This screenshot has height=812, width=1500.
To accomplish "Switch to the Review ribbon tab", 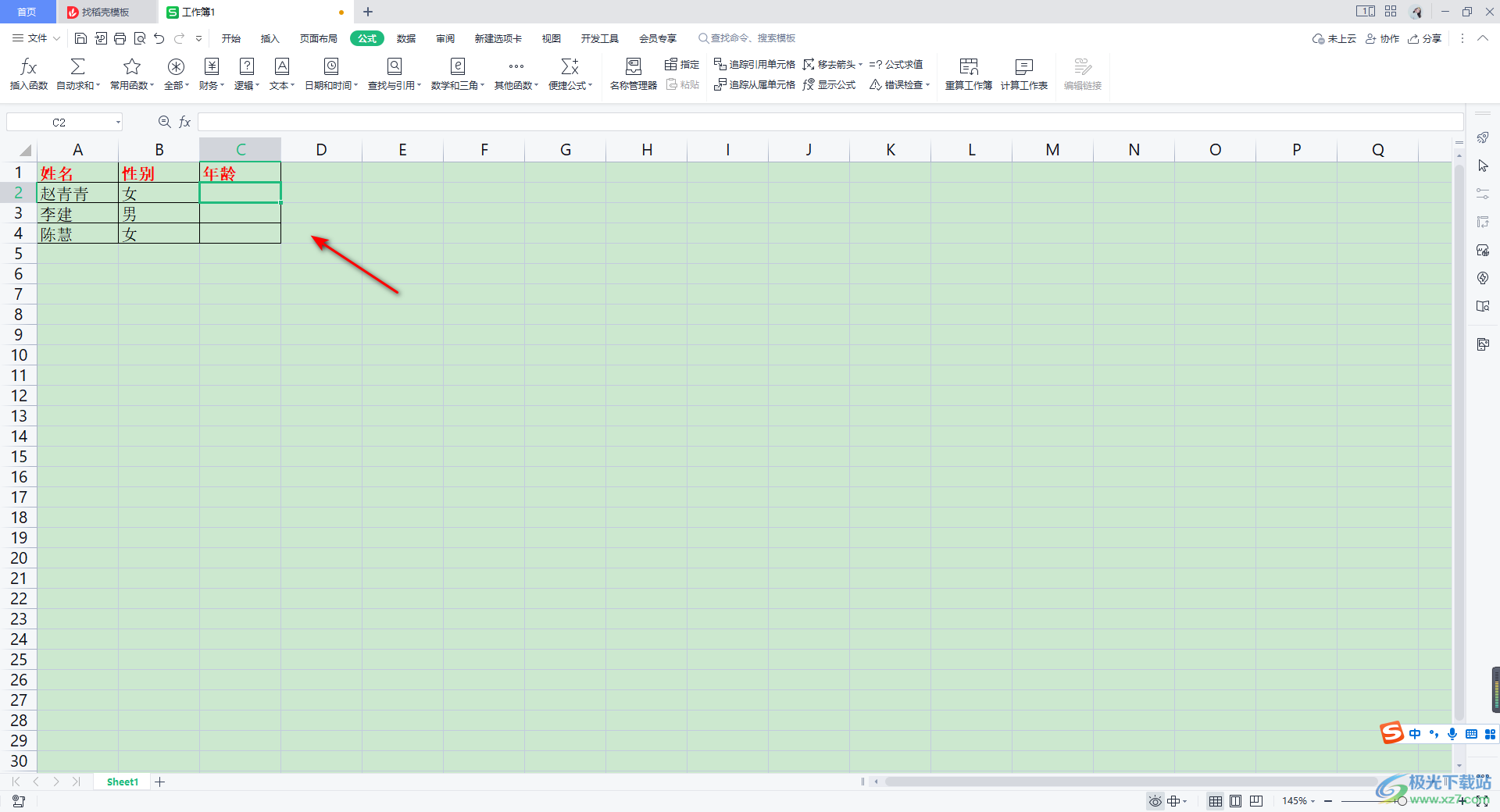I will 445,38.
